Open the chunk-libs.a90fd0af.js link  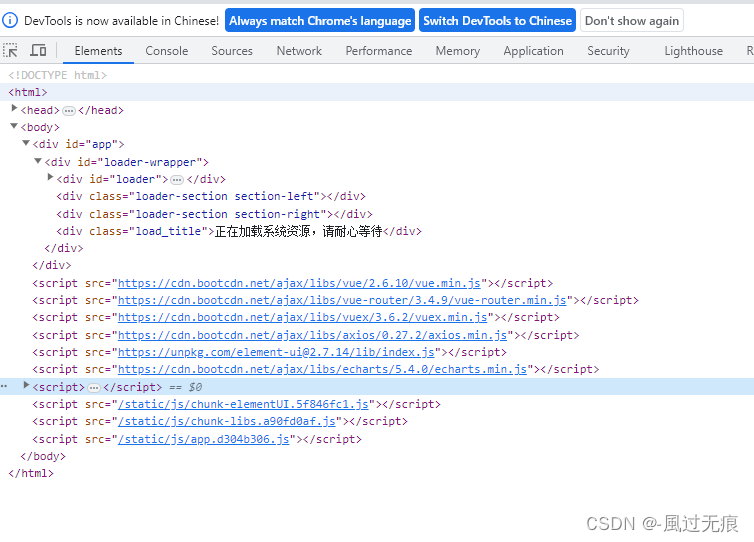[x=226, y=421]
